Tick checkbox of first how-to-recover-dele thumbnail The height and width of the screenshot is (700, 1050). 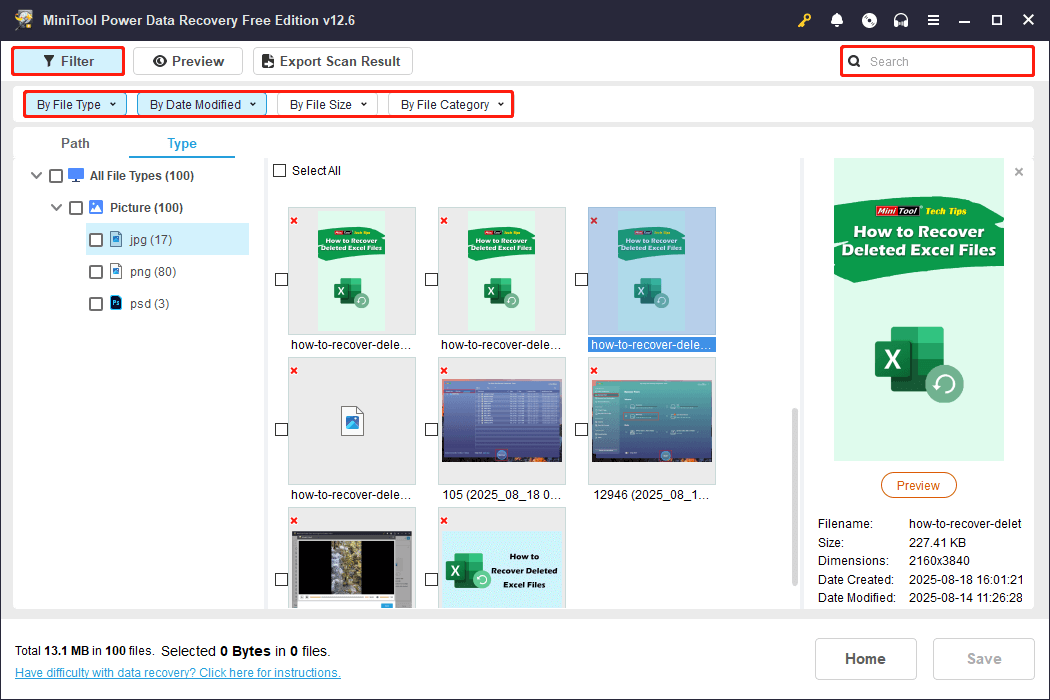(x=282, y=279)
